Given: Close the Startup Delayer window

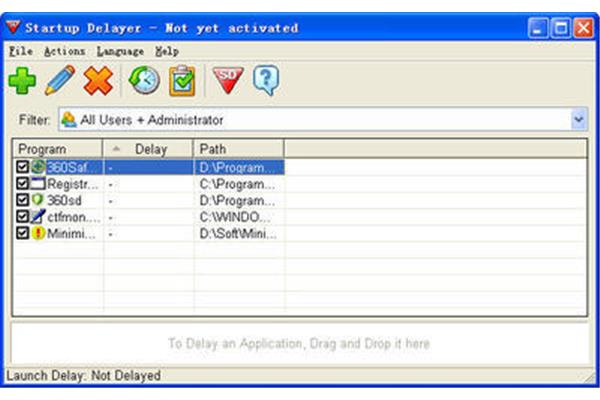Looking at the screenshot, I should [584, 28].
